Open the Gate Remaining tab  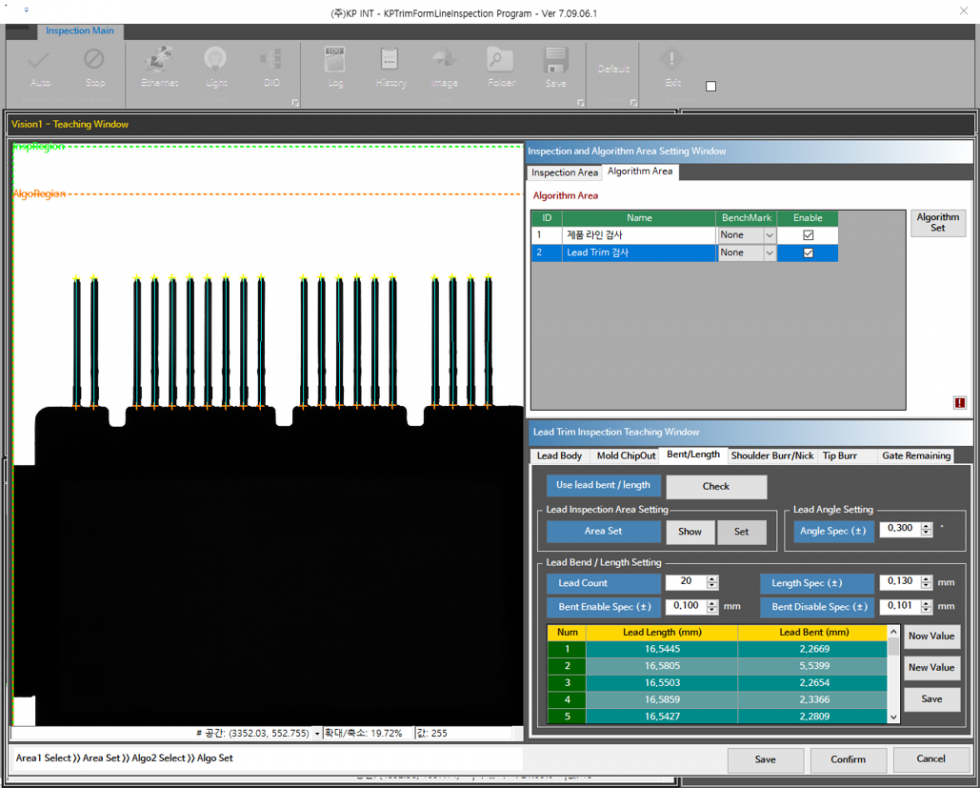[x=916, y=456]
